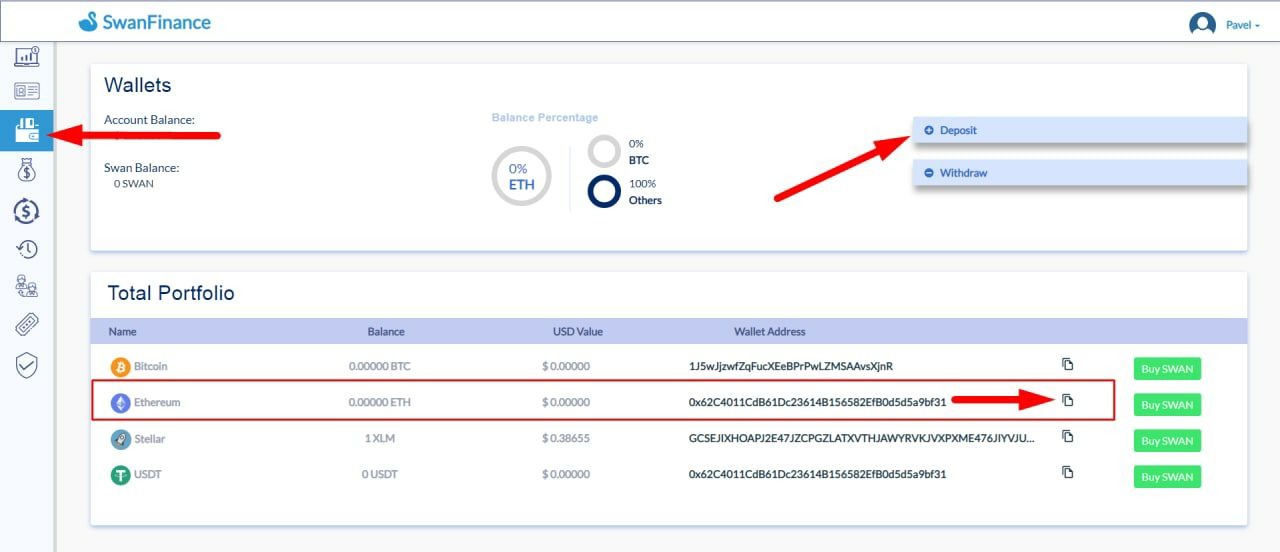Click the profile ID card sidebar icon

coord(27,92)
